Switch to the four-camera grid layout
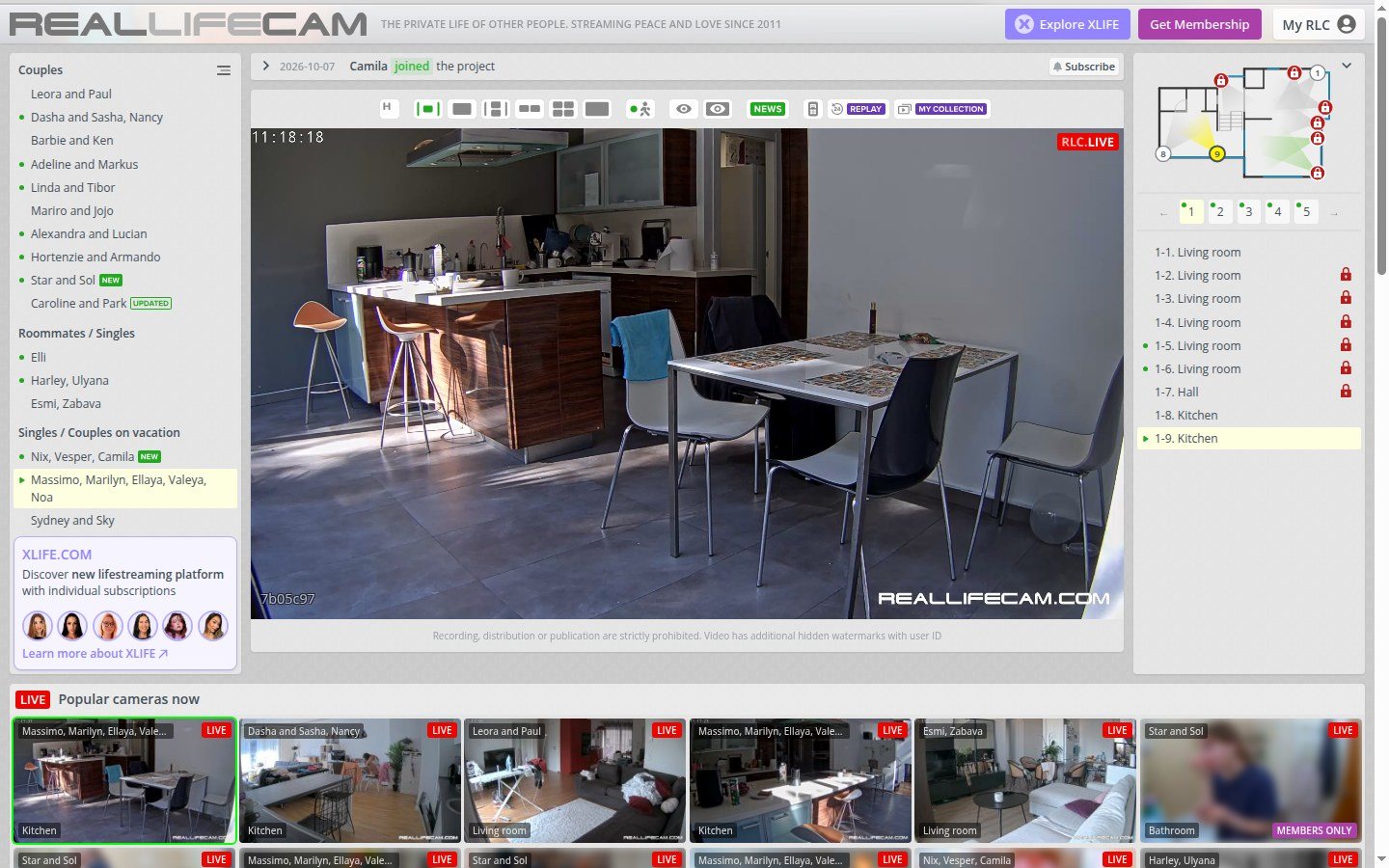1389x868 pixels. click(x=563, y=109)
